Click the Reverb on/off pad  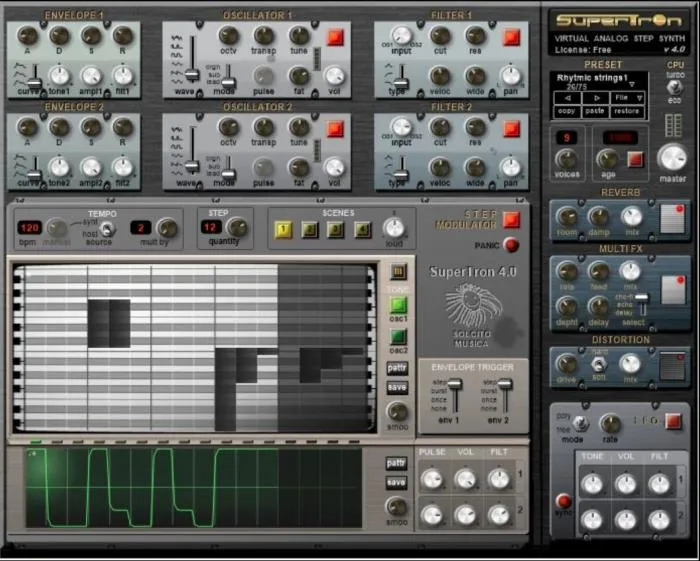672,218
